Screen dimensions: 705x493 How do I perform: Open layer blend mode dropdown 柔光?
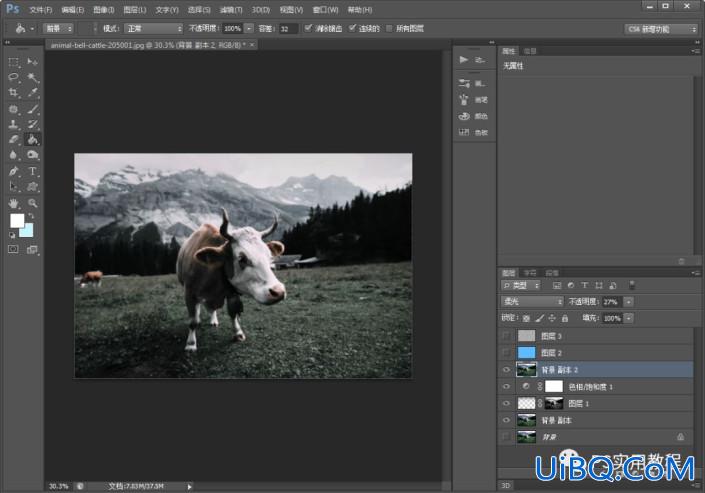coord(532,301)
